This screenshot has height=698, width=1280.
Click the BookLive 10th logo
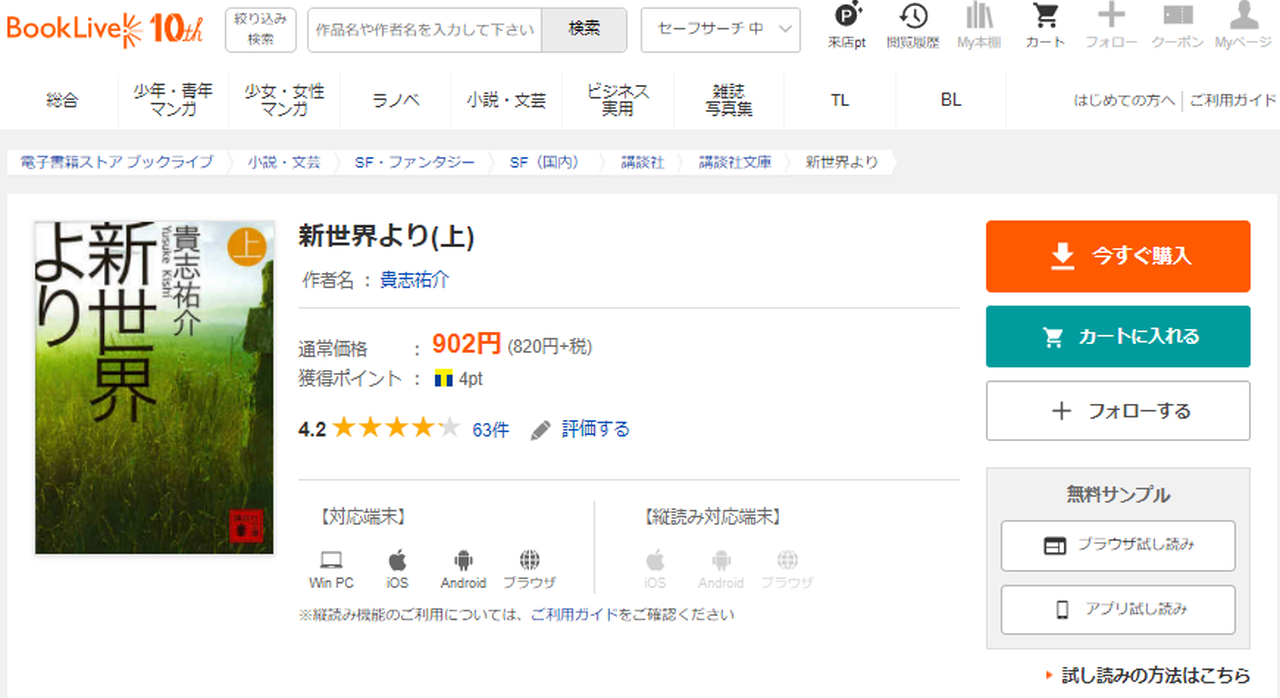[105, 29]
